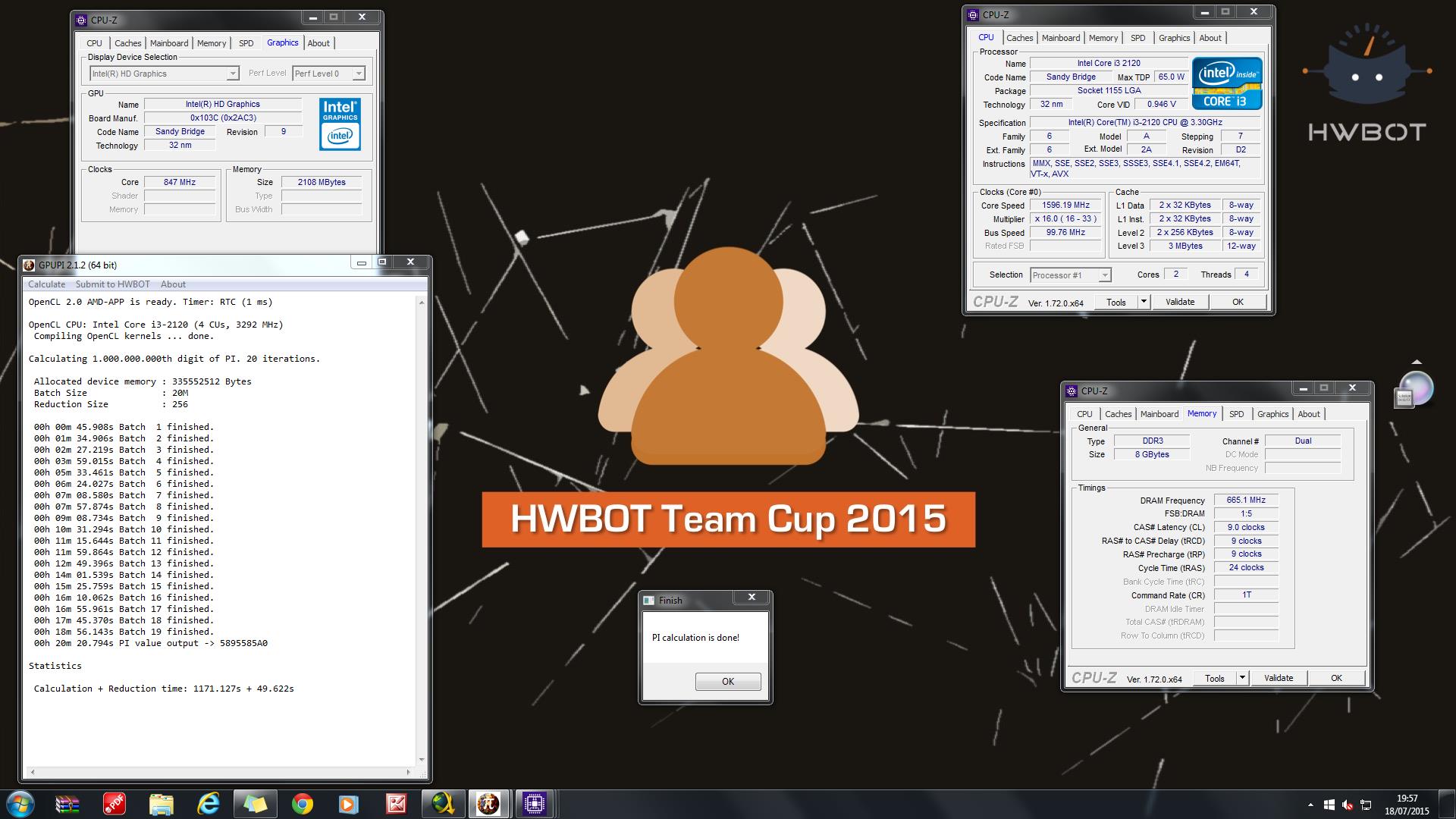
Task: Open About tab in top-right CPU-Z window
Action: pos(1210,38)
